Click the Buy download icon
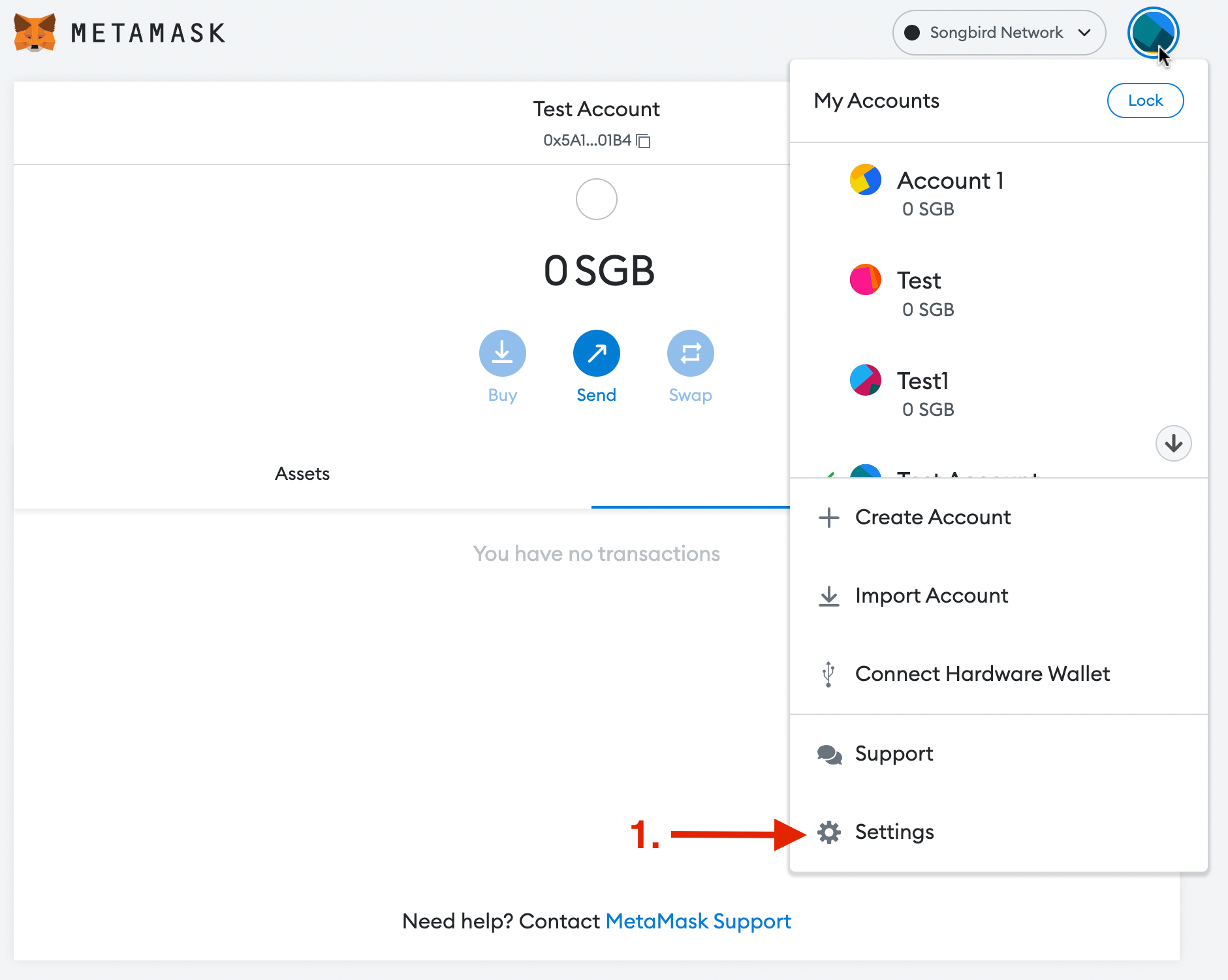The width and height of the screenshot is (1228, 980). pyautogui.click(x=502, y=353)
